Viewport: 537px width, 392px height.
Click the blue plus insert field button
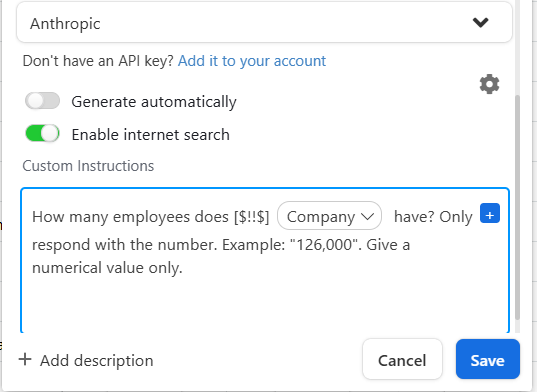[x=490, y=213]
